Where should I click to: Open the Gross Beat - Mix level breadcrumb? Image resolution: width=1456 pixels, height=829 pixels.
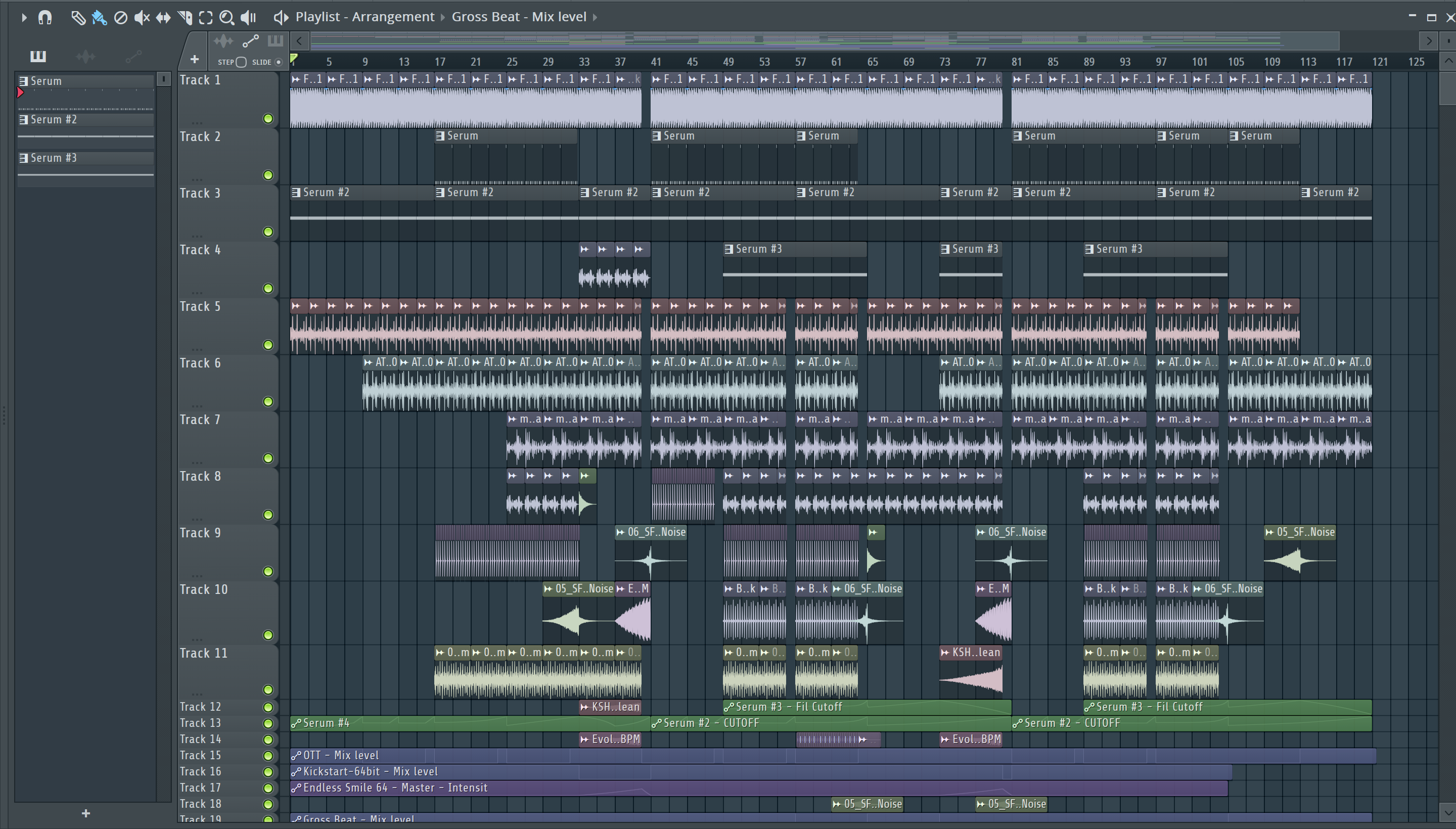point(519,17)
